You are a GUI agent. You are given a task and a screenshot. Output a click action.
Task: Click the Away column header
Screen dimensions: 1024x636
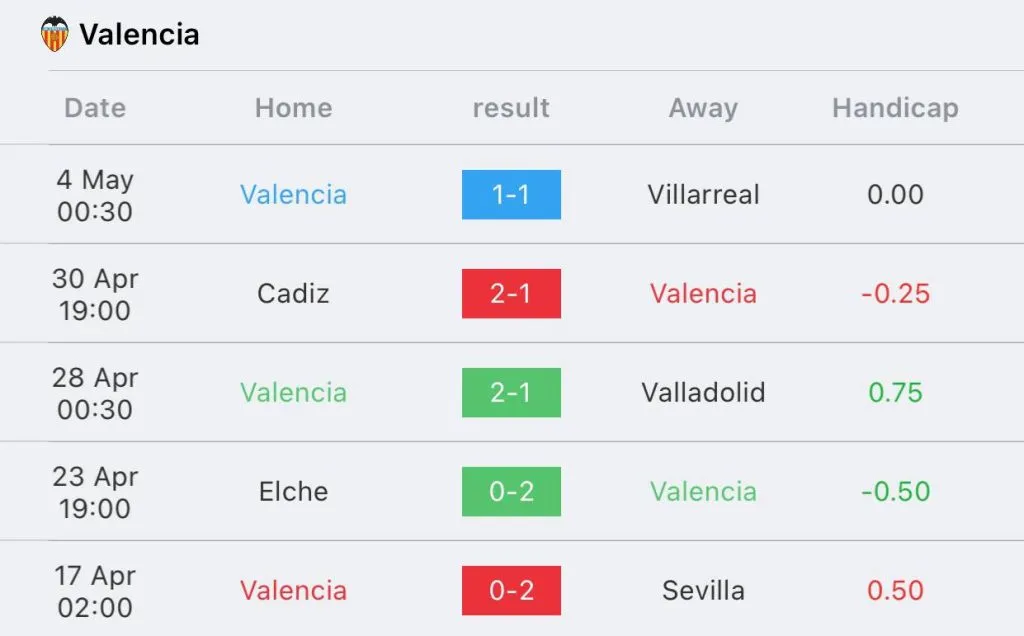pyautogui.click(x=703, y=108)
